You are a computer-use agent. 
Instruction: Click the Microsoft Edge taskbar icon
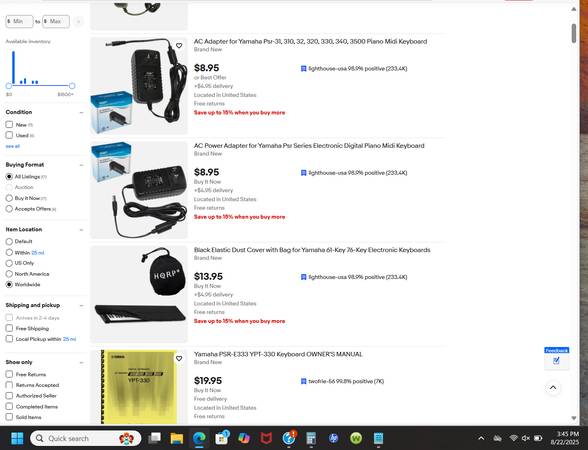[x=199, y=438]
